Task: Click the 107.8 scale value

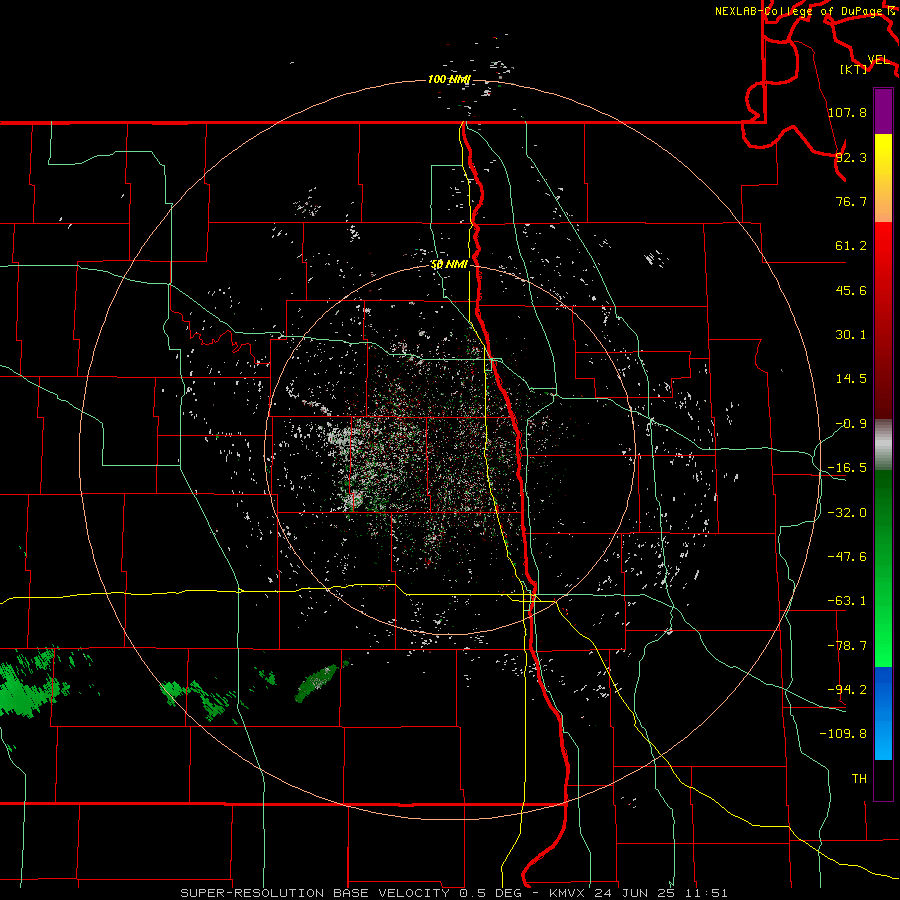Action: [x=847, y=112]
